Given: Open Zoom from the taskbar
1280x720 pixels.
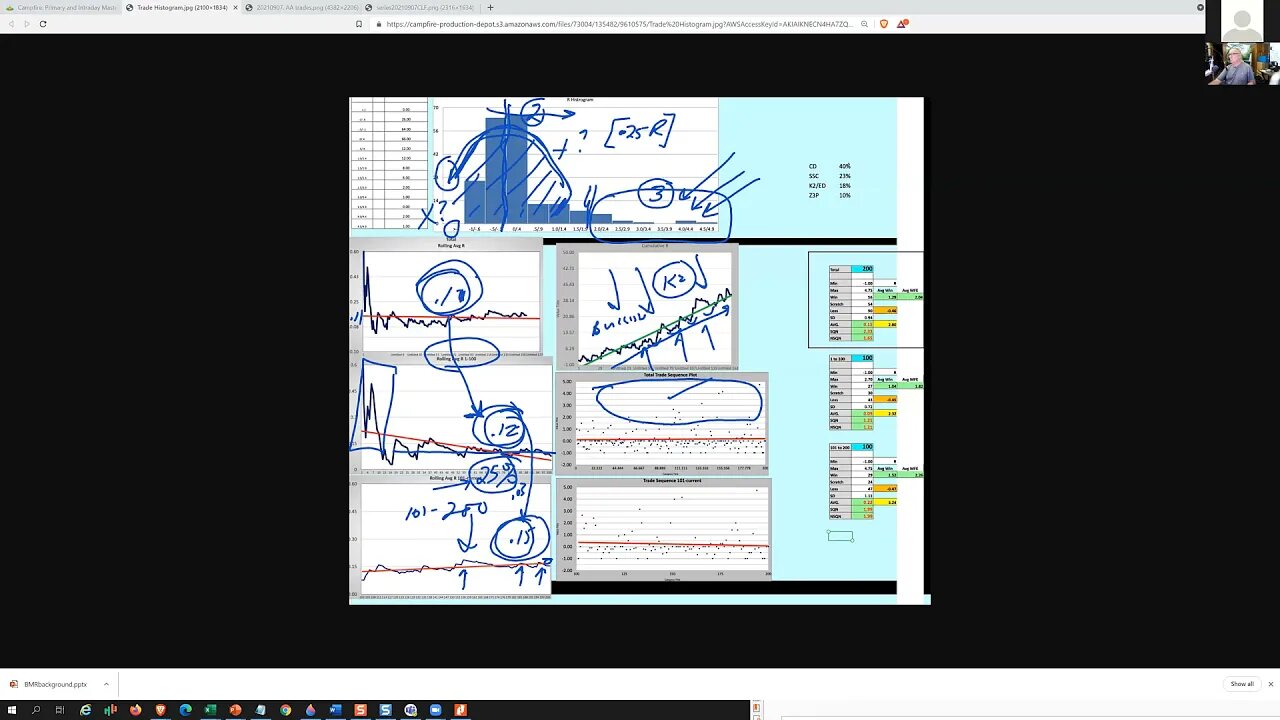Looking at the screenshot, I should 436,710.
